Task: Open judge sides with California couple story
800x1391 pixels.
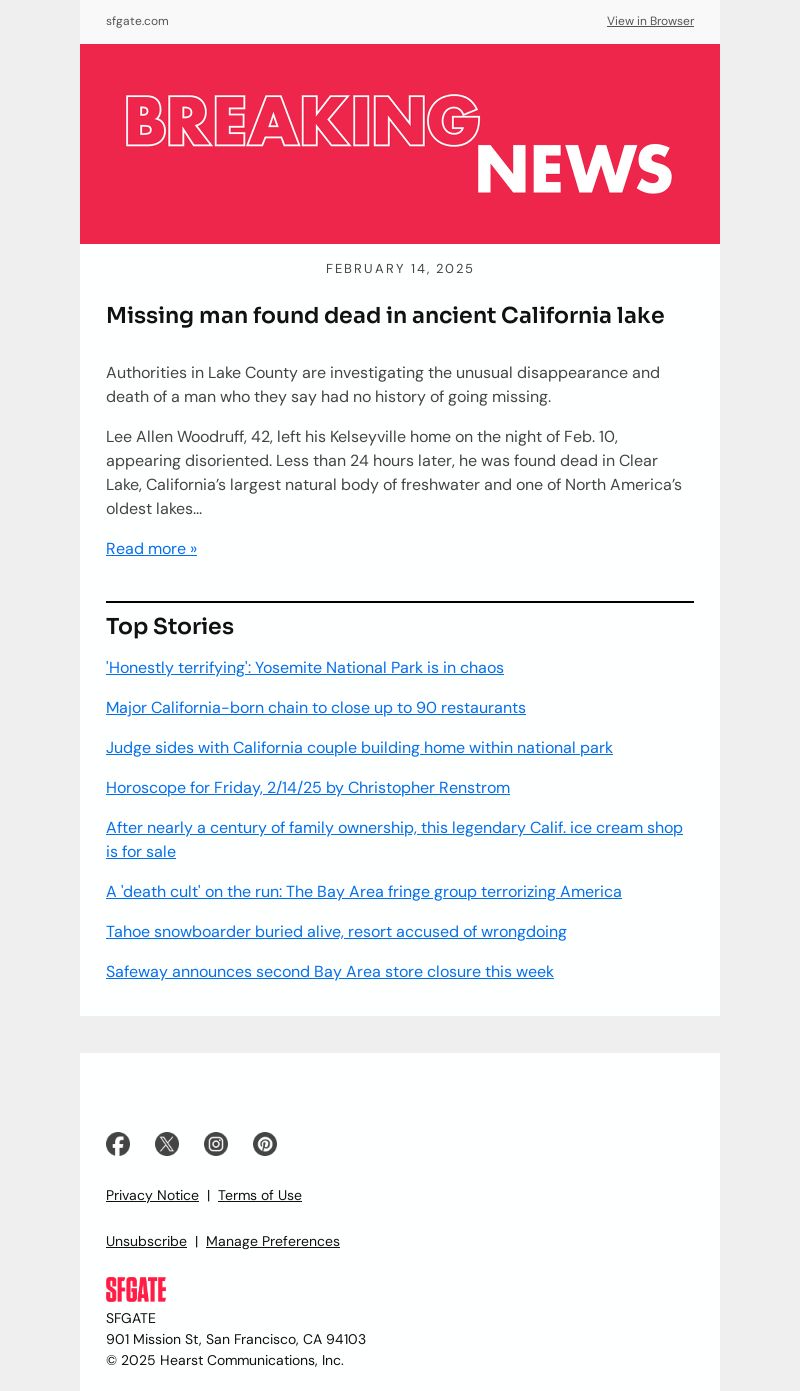Action: click(359, 747)
